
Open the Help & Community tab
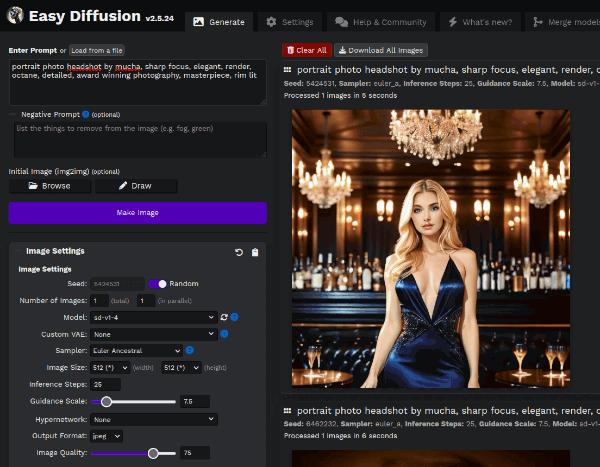[381, 22]
